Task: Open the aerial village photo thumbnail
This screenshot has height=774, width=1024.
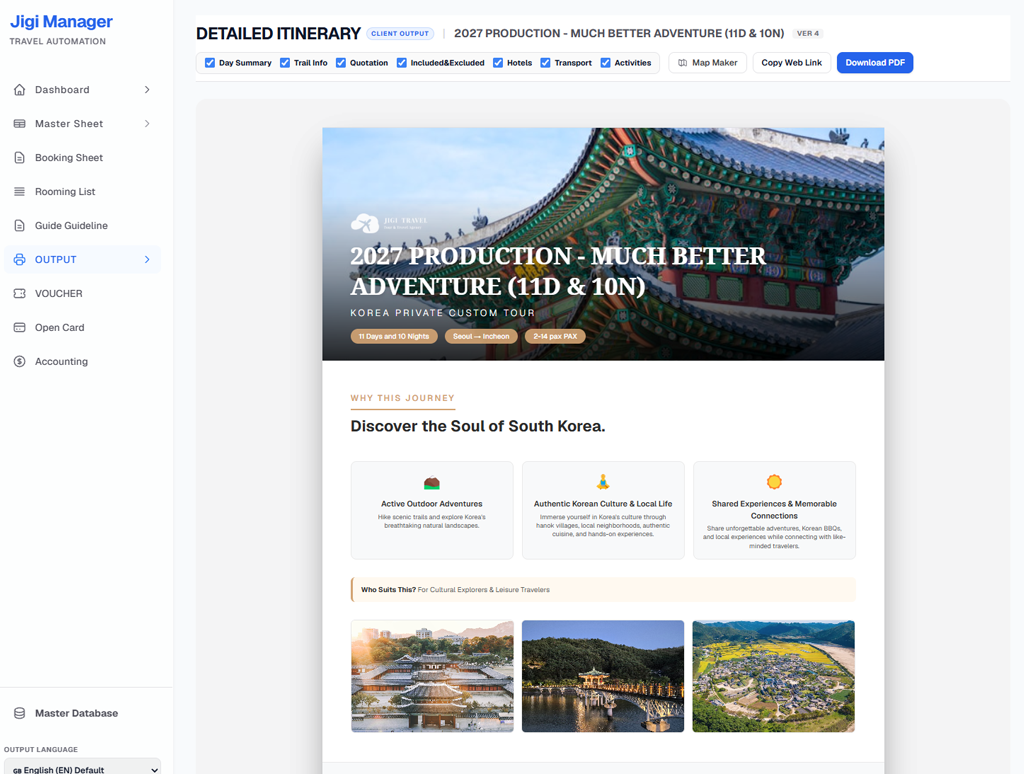Action: pos(774,676)
